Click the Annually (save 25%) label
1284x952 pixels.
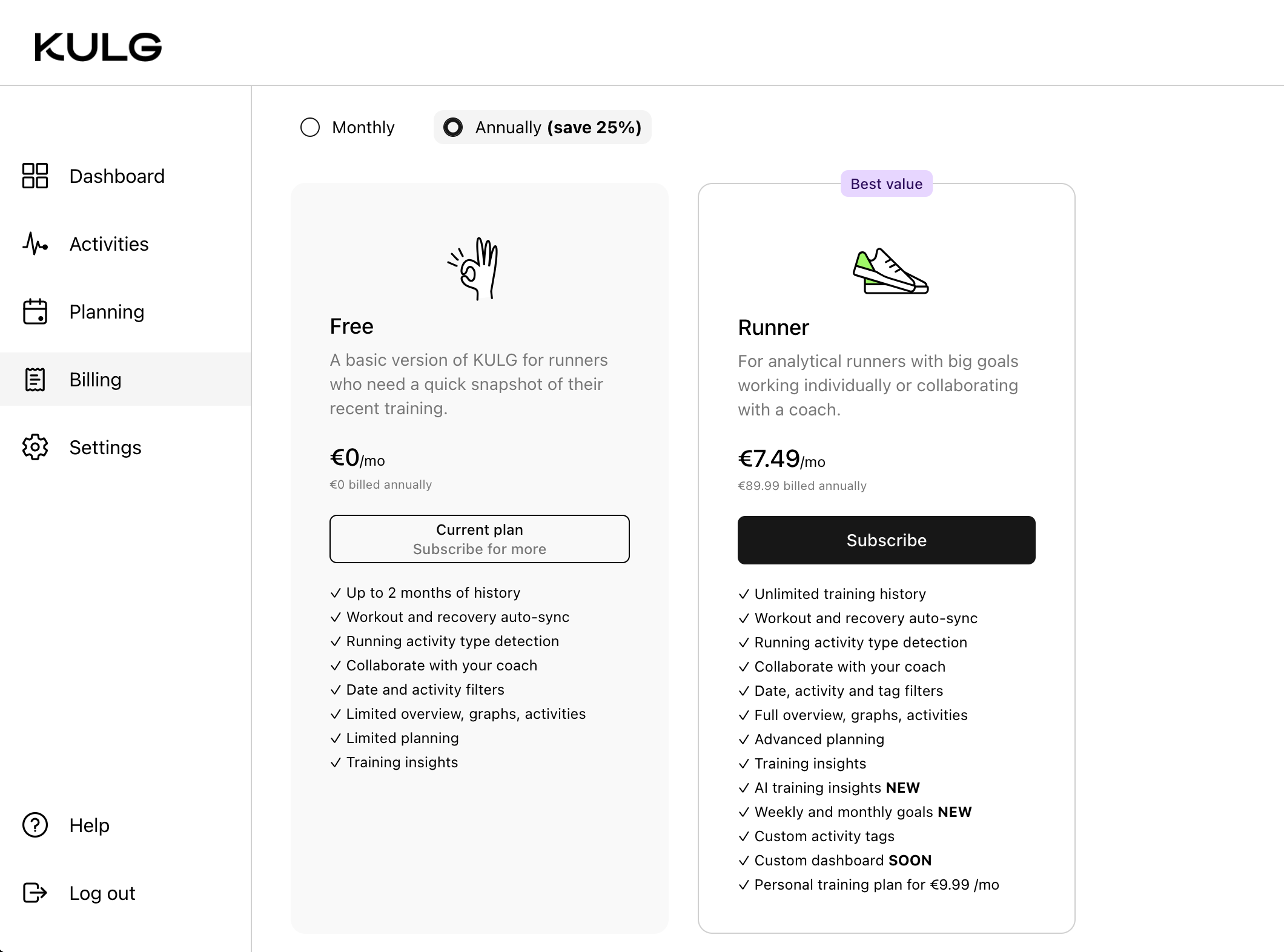(558, 127)
